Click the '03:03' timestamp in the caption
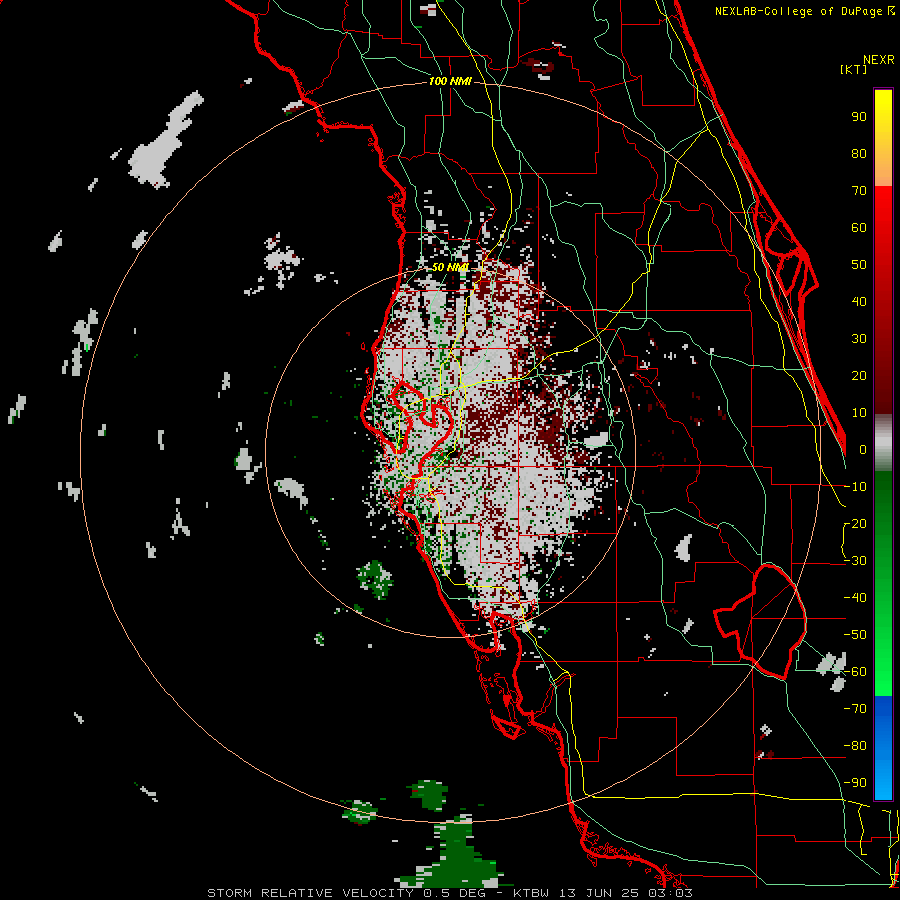 point(671,893)
